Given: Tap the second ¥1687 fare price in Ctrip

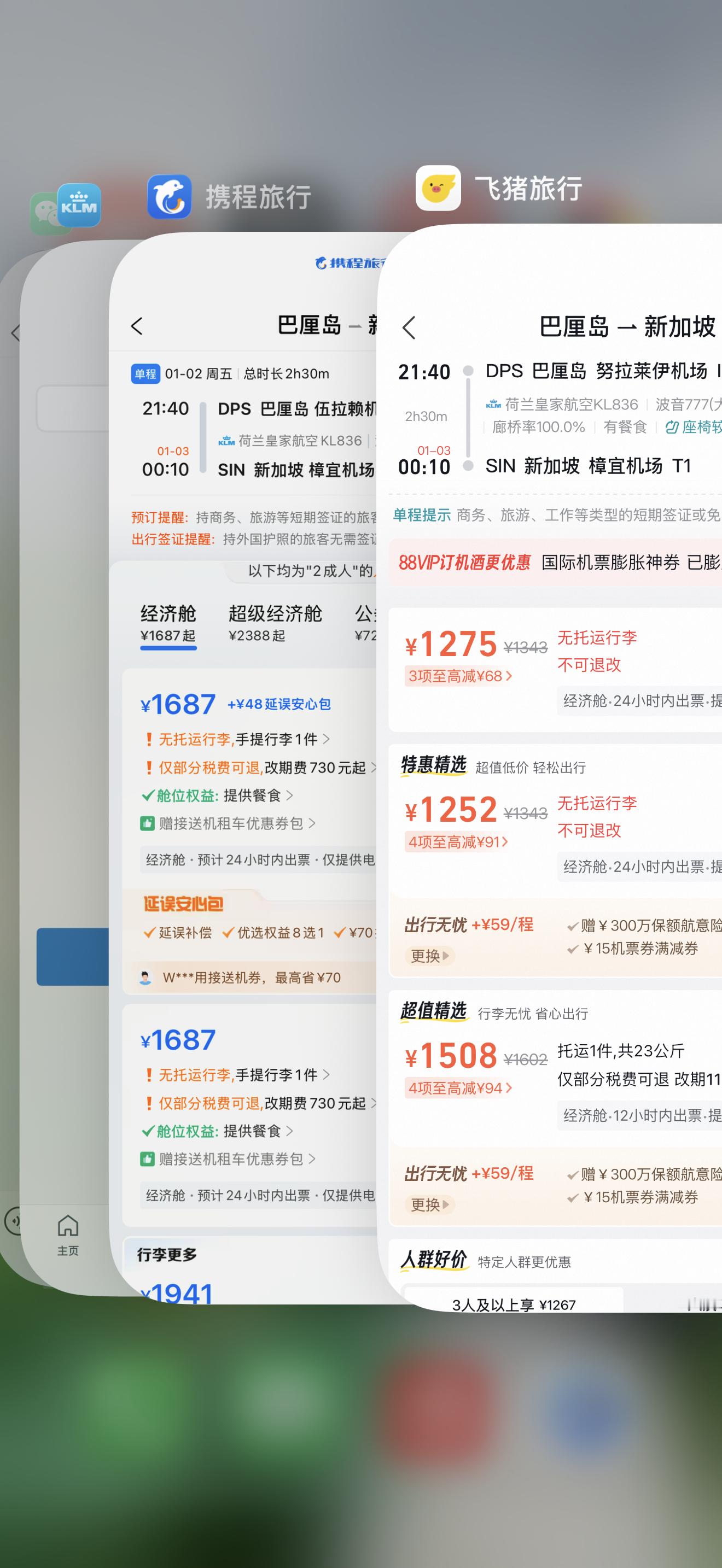Looking at the screenshot, I should click(x=178, y=1040).
